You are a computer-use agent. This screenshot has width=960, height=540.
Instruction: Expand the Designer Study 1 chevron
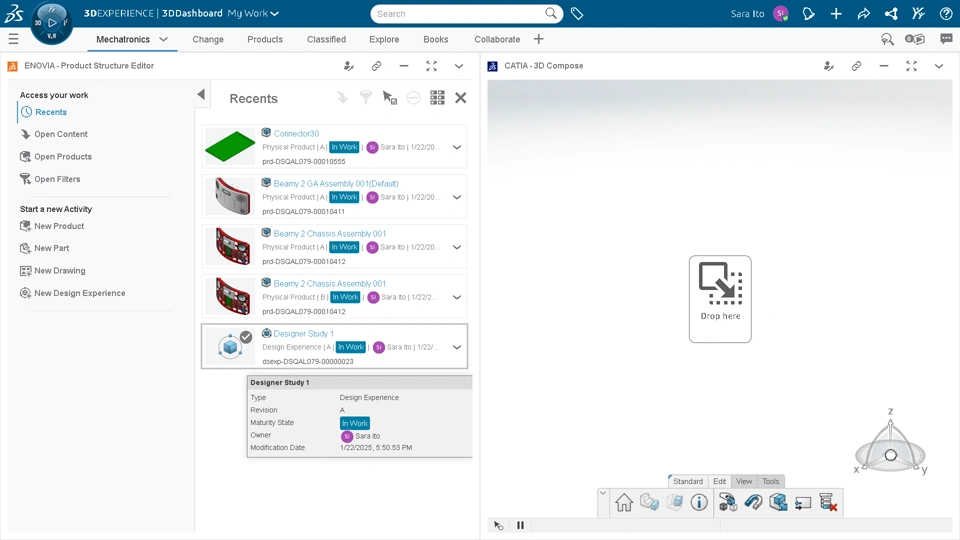point(457,347)
